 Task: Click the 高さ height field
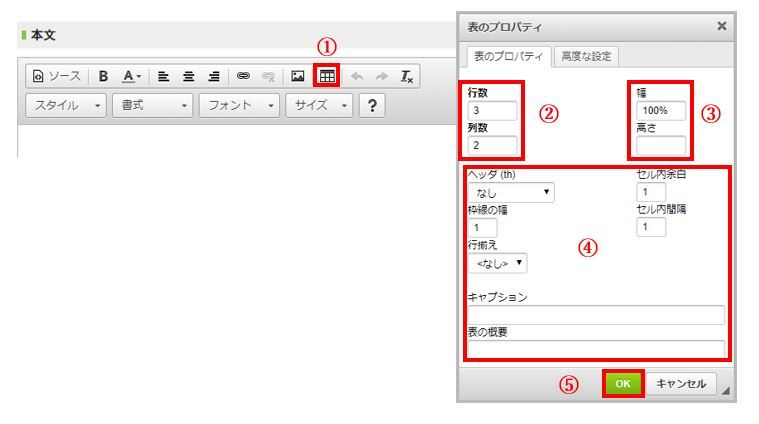(661, 145)
